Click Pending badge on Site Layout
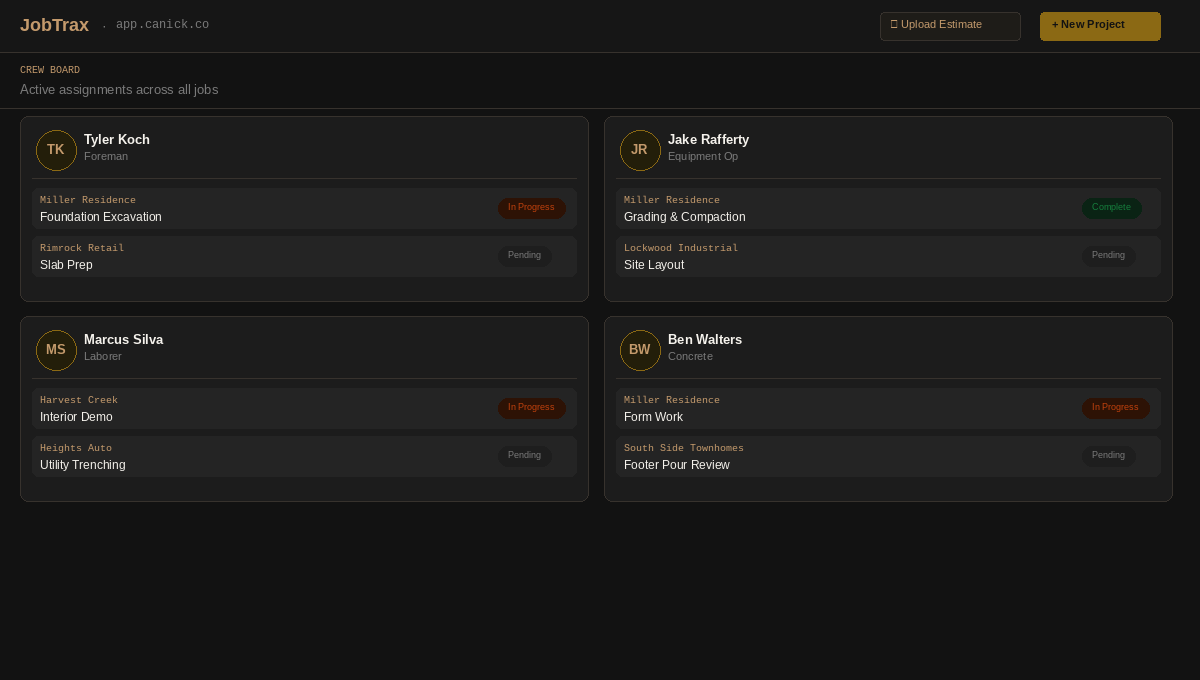Image resolution: width=1200 pixels, height=680 pixels. 1108,256
